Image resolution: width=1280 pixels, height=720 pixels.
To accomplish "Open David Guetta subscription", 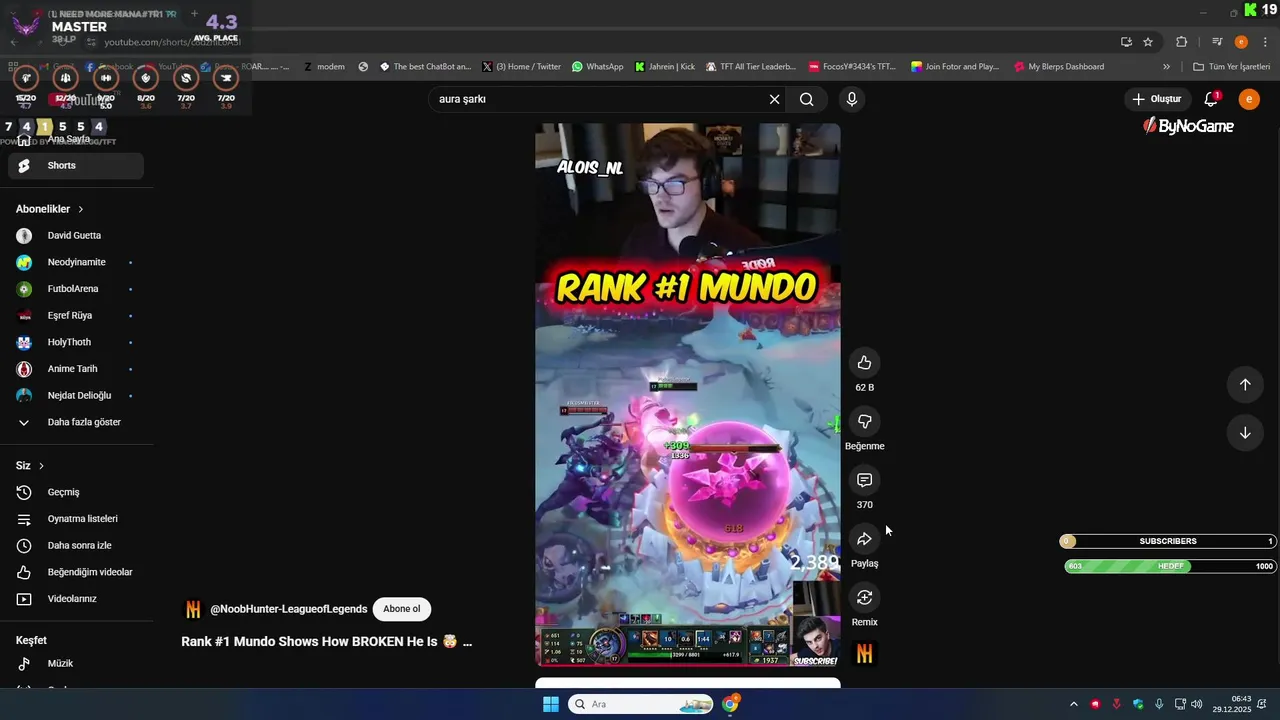I will (76, 236).
